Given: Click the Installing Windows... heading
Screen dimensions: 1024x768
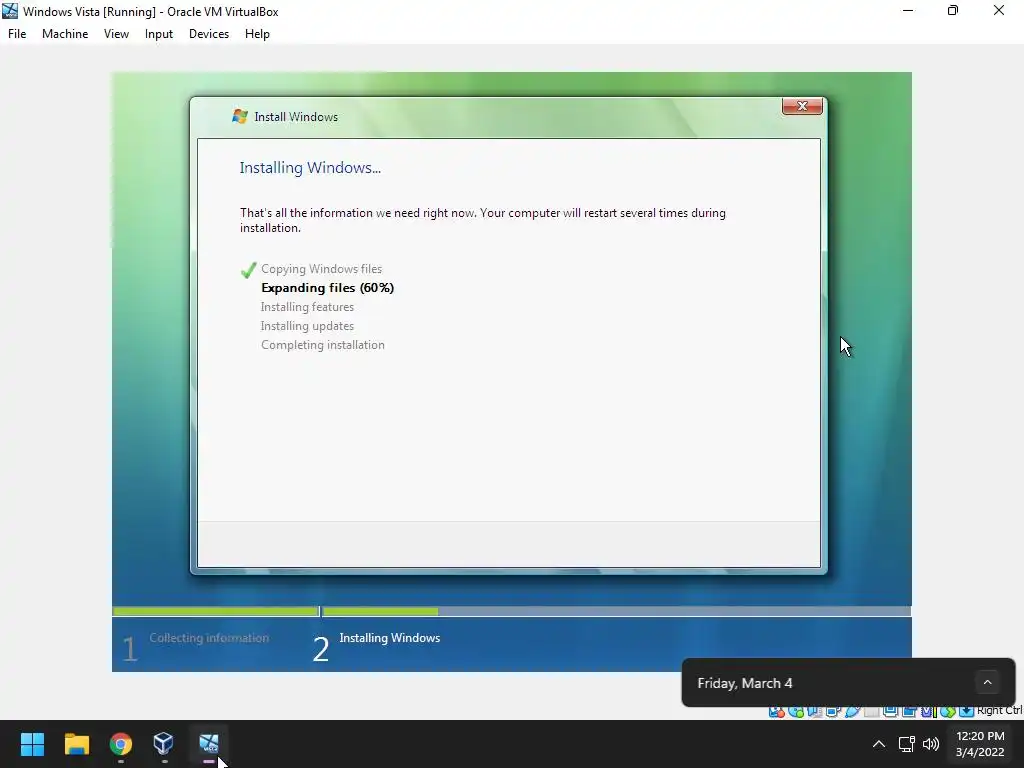Looking at the screenshot, I should click(x=310, y=168).
